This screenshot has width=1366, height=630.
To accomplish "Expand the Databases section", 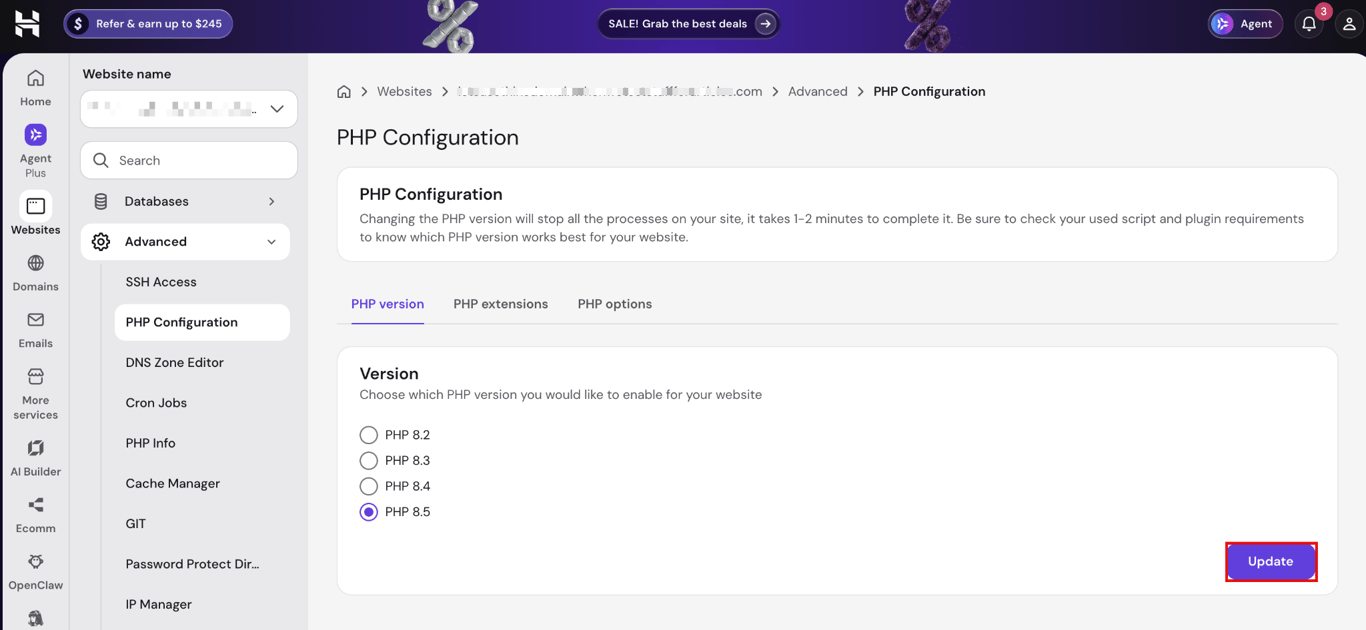I will point(271,201).
